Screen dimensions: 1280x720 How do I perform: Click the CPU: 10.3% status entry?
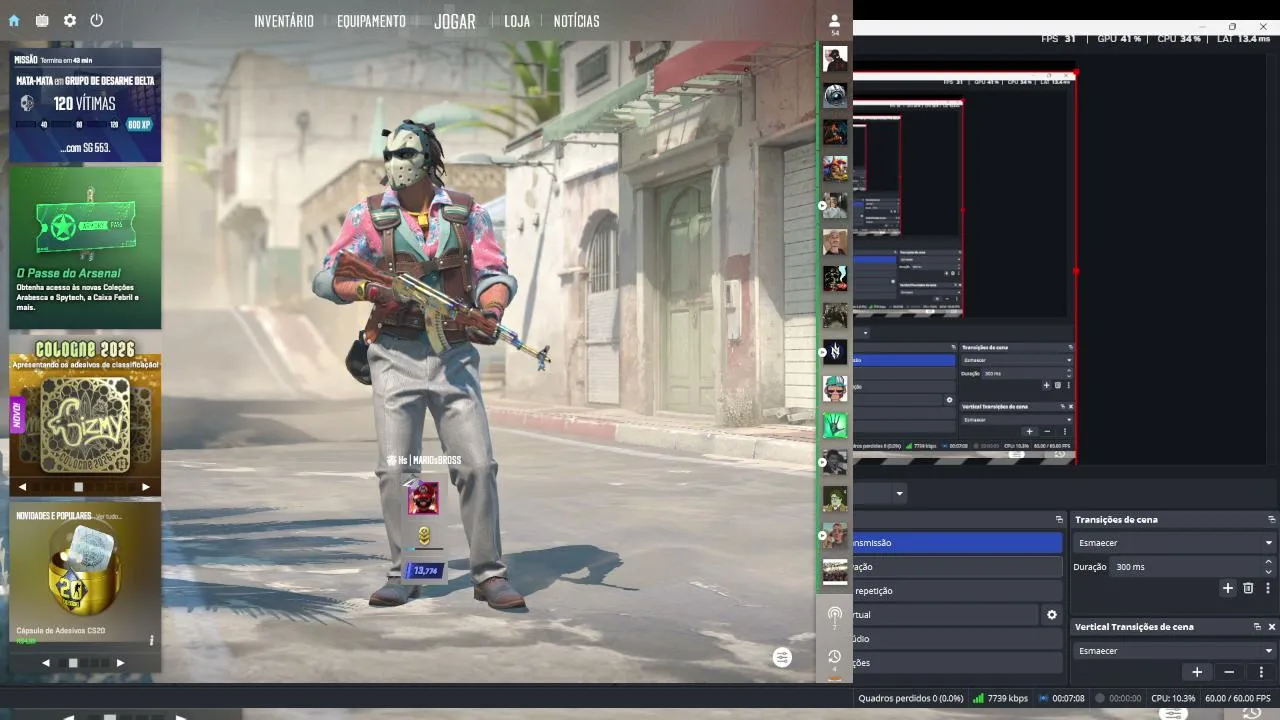click(x=1173, y=698)
